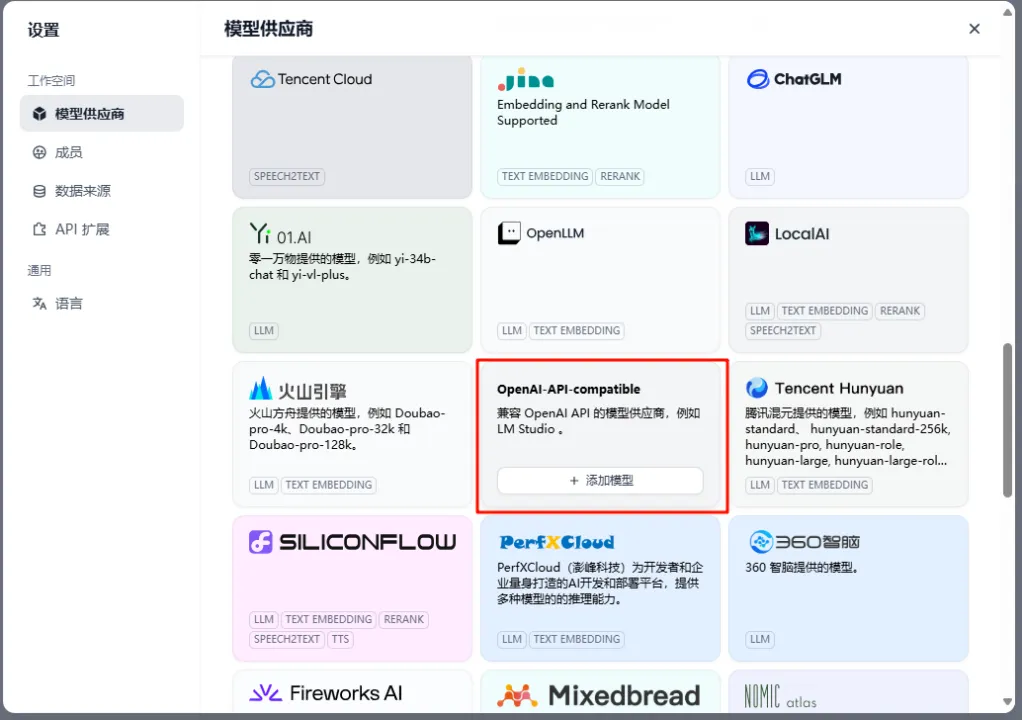The image size is (1022, 720).
Task: Click the SiliconFlow logo
Action: (x=353, y=541)
